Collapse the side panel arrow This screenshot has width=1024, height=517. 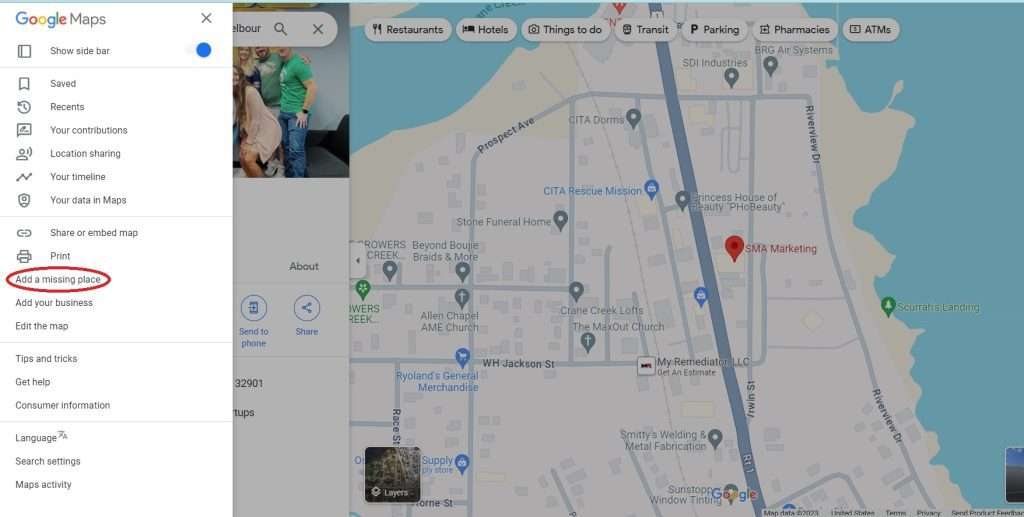[357, 260]
